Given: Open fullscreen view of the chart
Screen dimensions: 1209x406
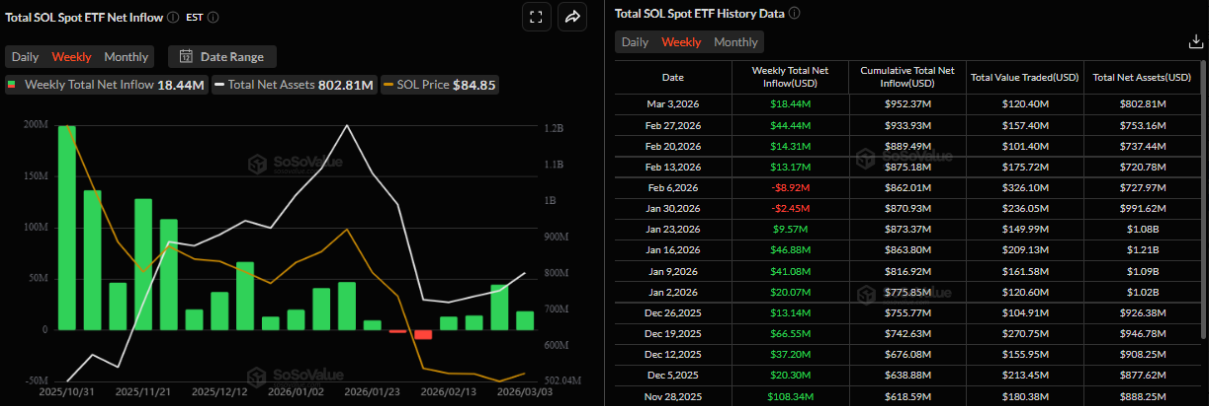Looking at the screenshot, I should 535,17.
